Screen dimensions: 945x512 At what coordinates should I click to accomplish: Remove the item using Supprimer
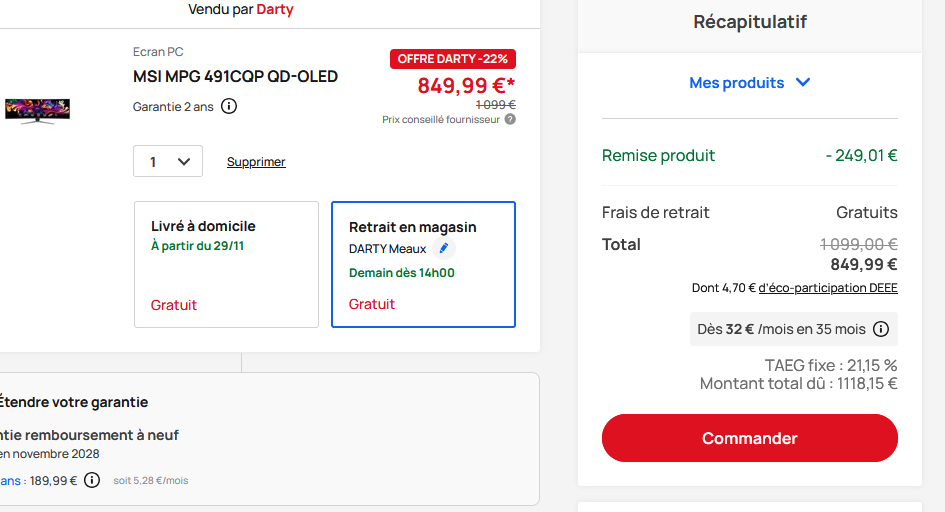(x=256, y=162)
